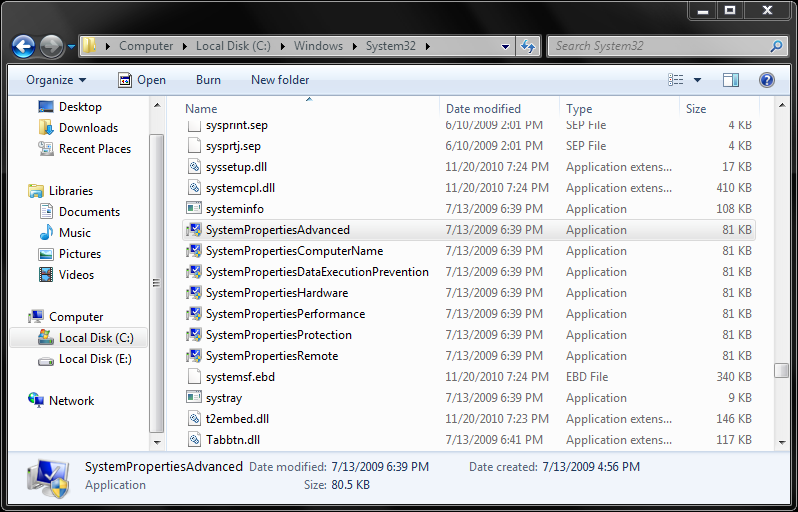
Task: Click file list scrollbar up arrow
Action: 782,105
